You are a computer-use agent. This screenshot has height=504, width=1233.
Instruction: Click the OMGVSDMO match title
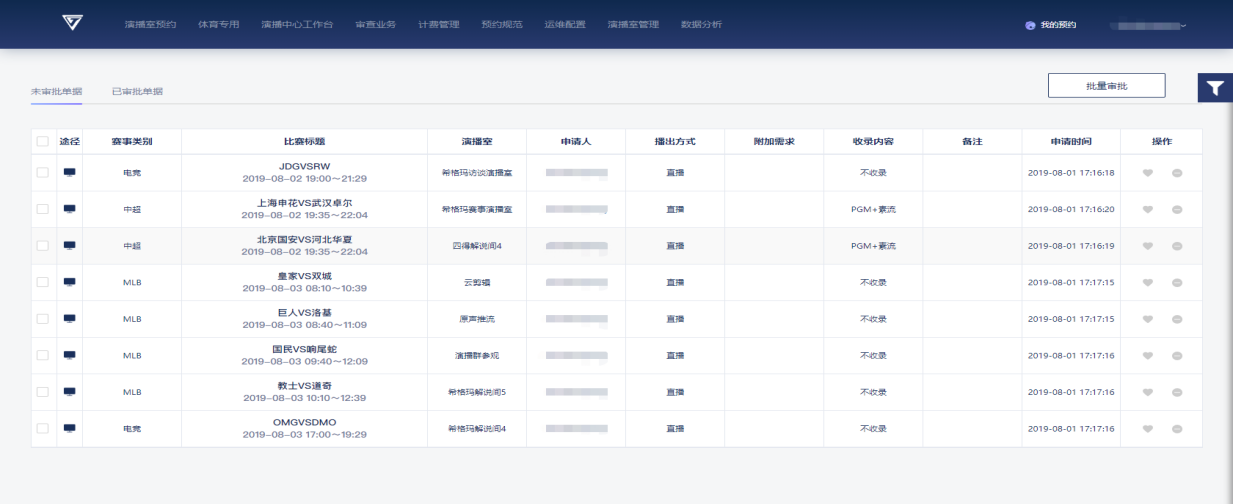pos(304,422)
